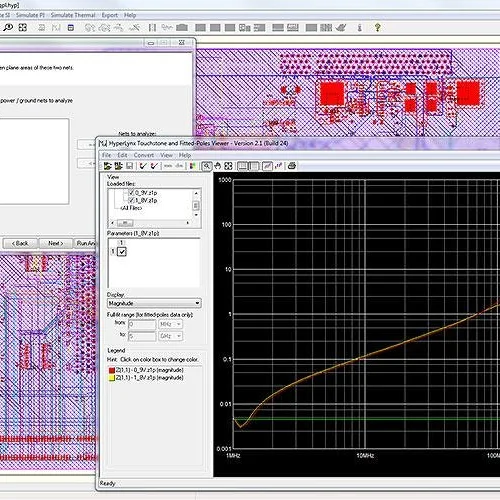Toggle the 0_9V.z1p file checkbox
Image resolution: width=500 pixels, height=500 pixels.
click(131, 193)
